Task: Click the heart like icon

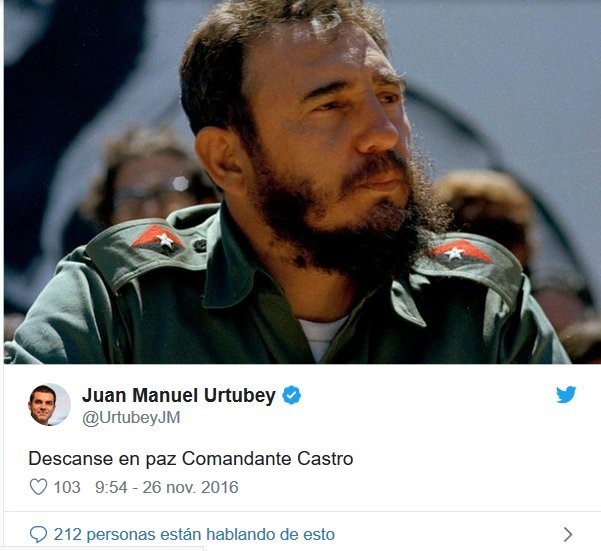Action: tap(38, 487)
